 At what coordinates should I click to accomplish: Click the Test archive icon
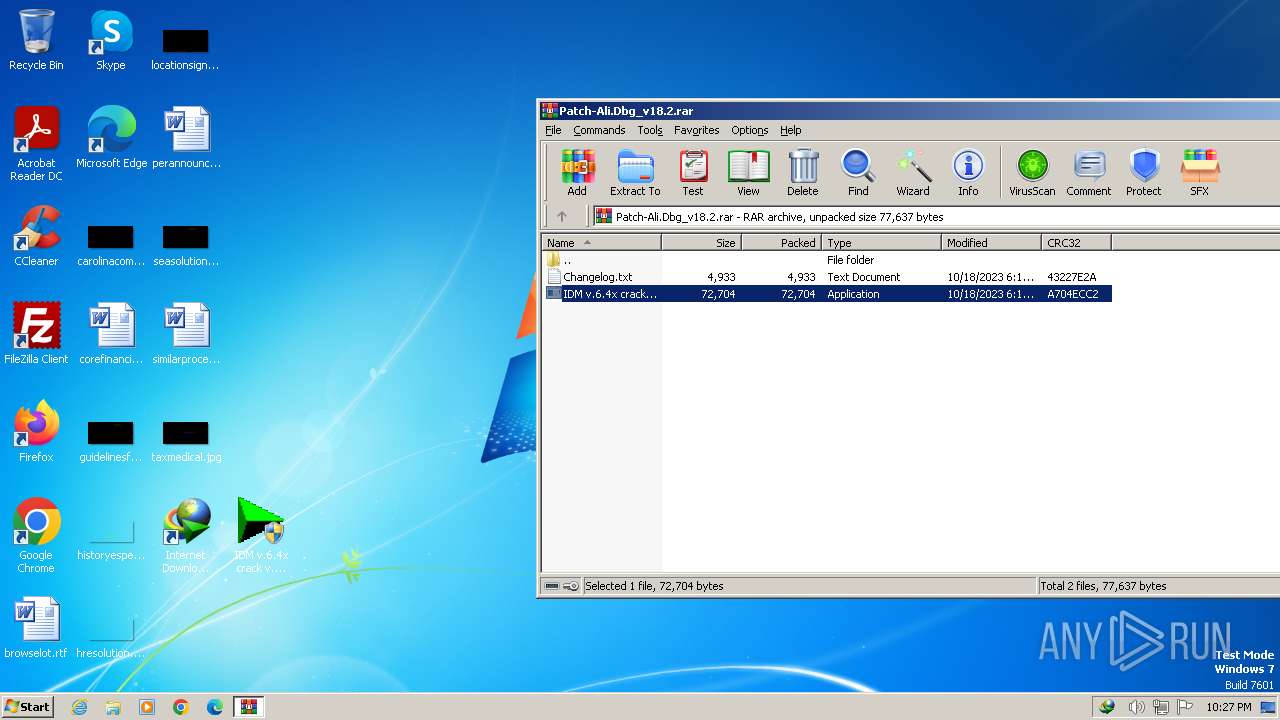click(x=693, y=173)
